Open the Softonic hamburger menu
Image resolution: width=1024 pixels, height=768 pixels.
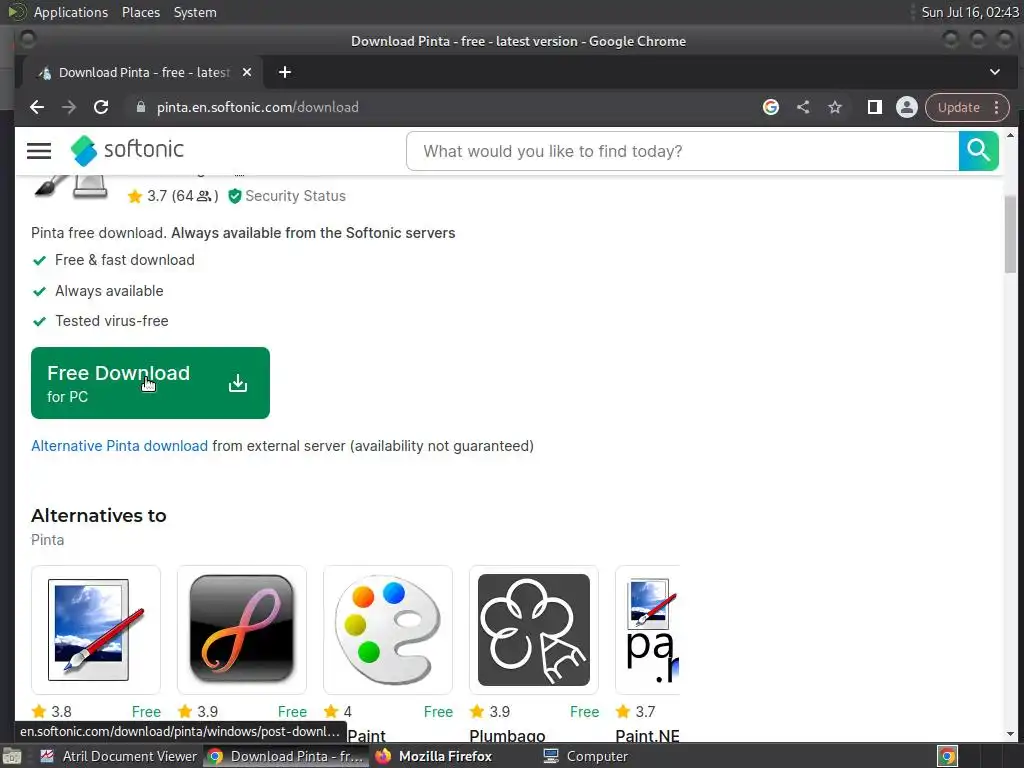[x=39, y=151]
